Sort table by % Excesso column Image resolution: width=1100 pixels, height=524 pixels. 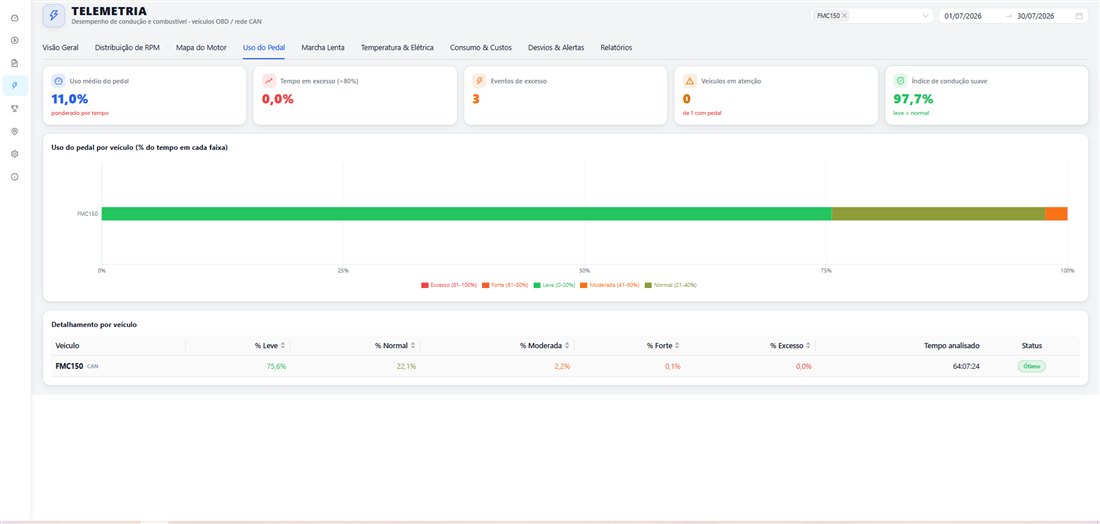click(808, 346)
